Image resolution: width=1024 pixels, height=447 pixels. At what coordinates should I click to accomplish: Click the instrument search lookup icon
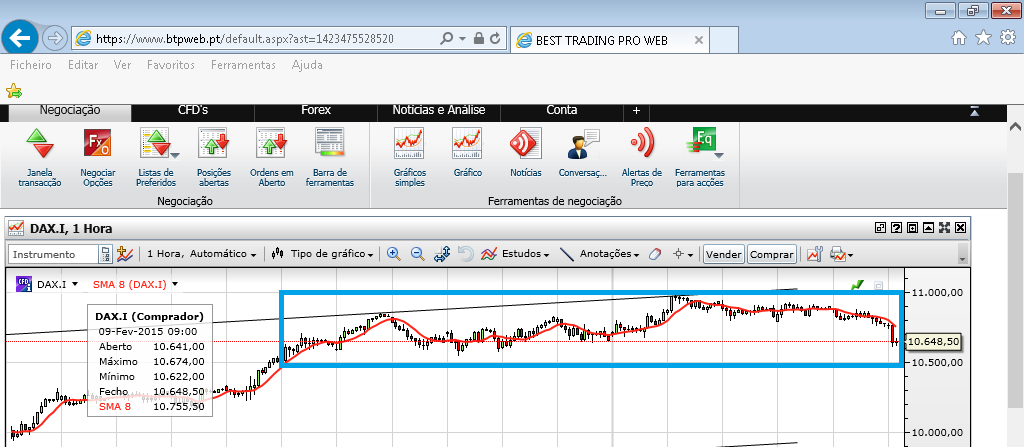pos(105,254)
